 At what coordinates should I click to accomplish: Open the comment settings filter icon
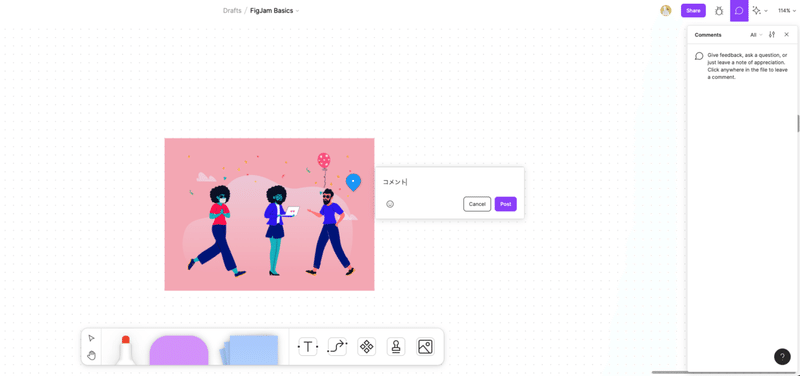[x=772, y=35]
